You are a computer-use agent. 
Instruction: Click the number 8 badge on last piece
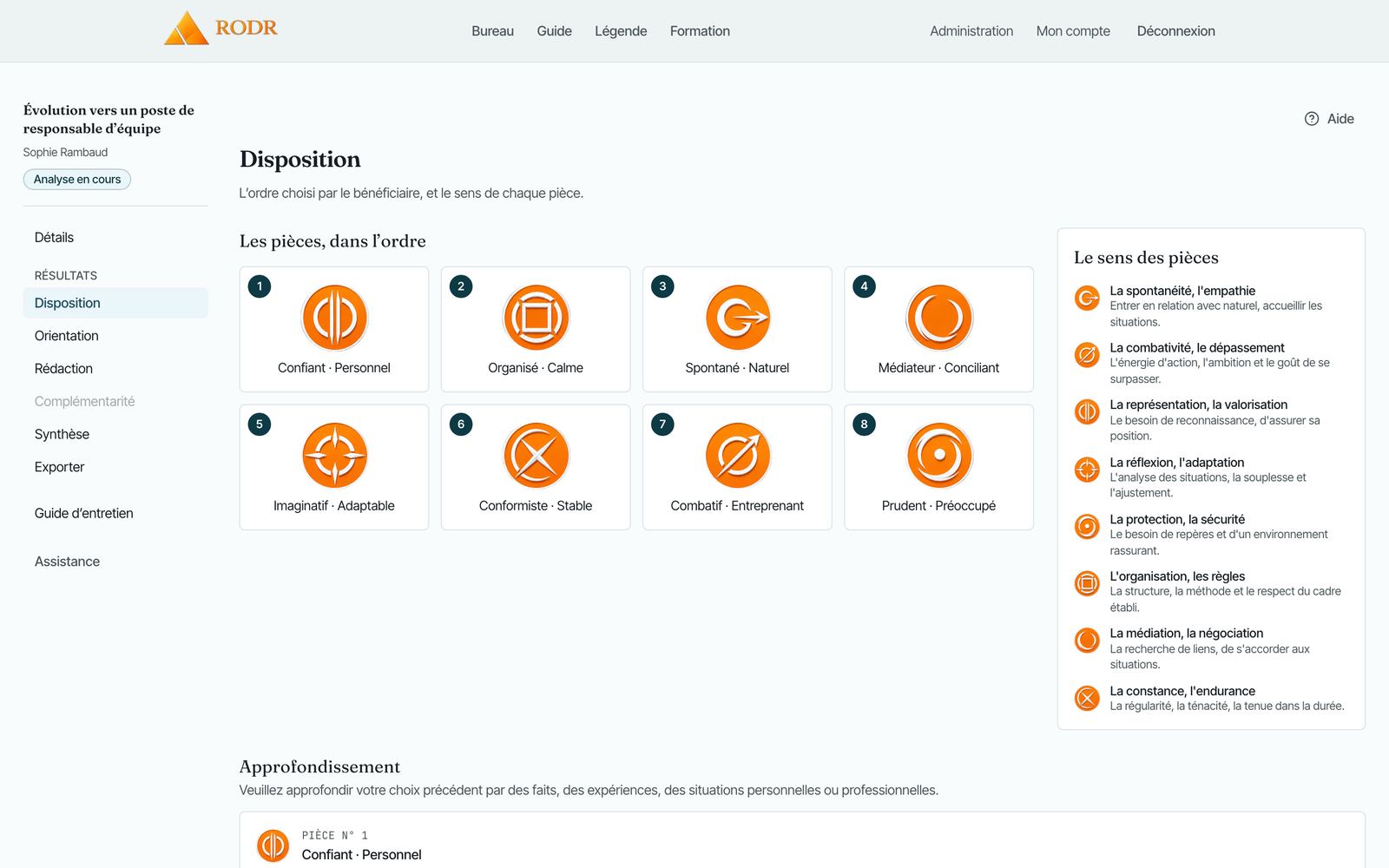(x=864, y=424)
